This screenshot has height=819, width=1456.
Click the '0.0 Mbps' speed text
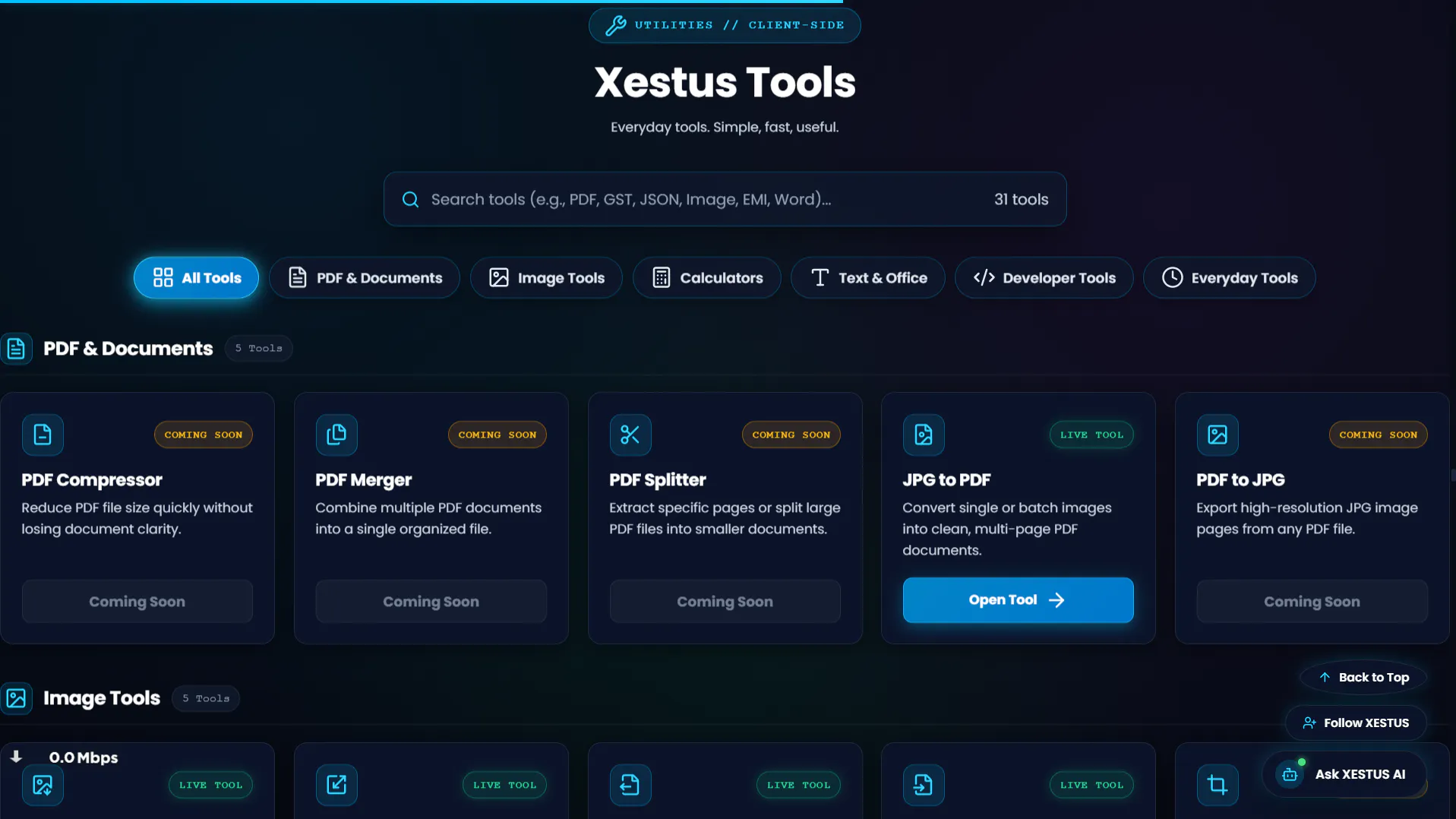pyautogui.click(x=84, y=757)
